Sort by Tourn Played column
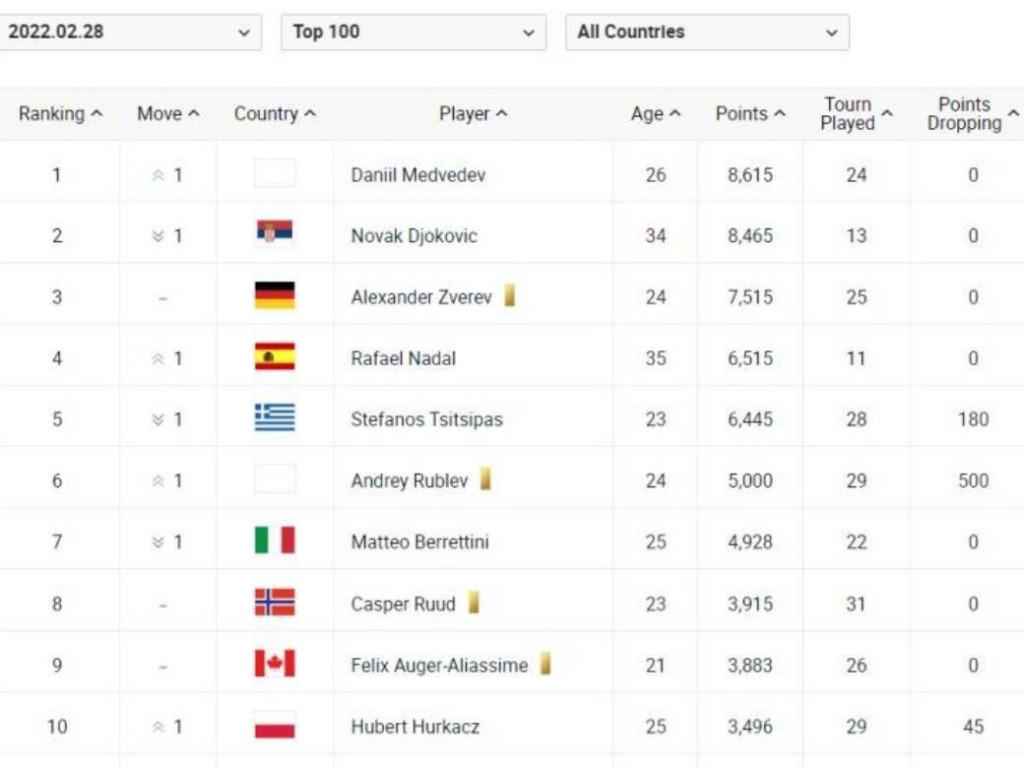The width and height of the screenshot is (1024, 768). coord(856,114)
